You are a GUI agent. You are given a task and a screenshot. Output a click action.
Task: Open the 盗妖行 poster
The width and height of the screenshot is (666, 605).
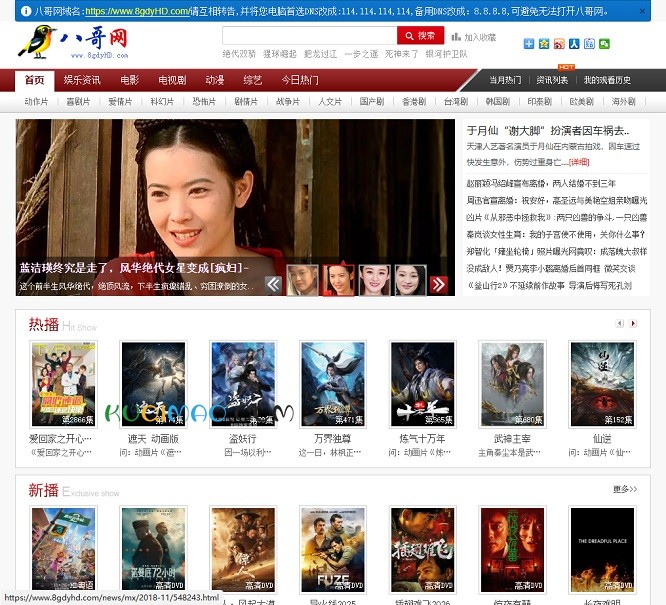pyautogui.click(x=243, y=384)
